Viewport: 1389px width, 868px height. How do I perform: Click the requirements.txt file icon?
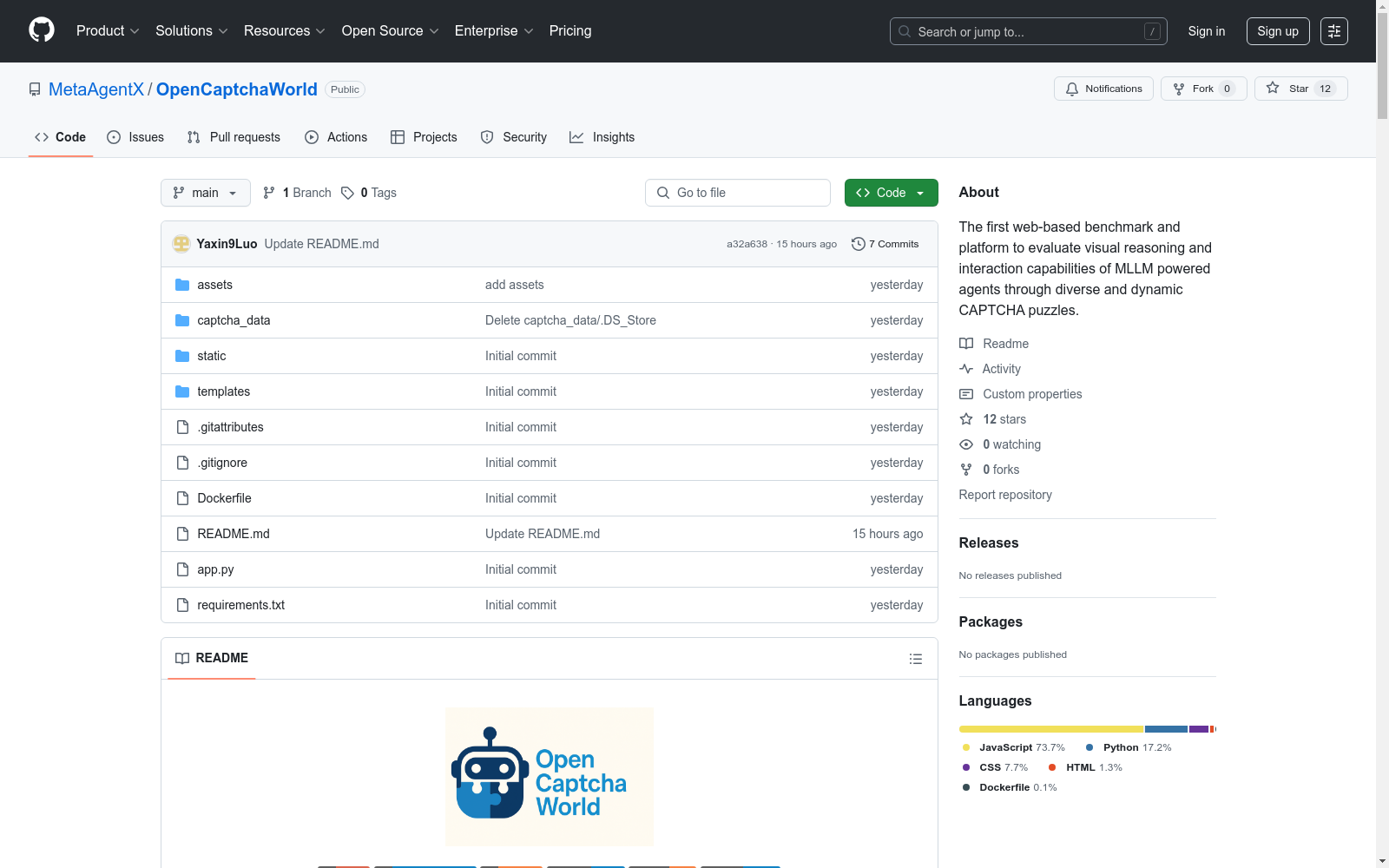(x=182, y=605)
